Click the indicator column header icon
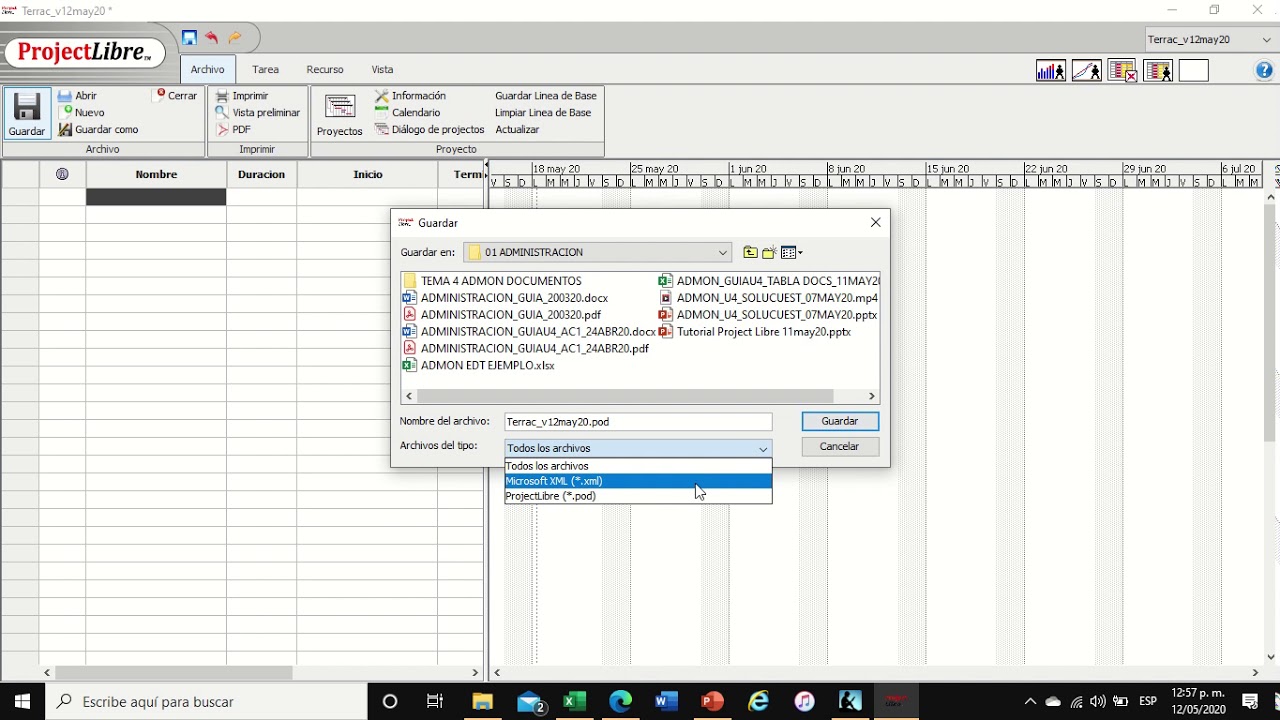 (x=62, y=174)
